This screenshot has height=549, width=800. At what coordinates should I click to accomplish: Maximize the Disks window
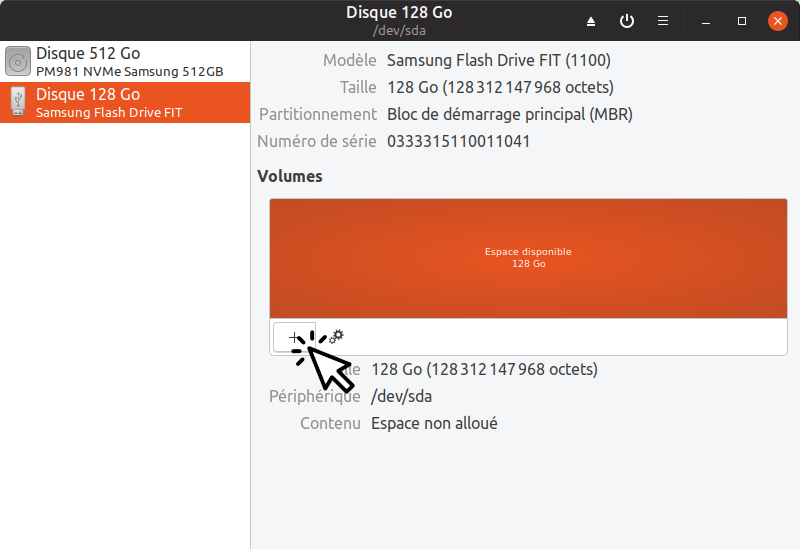click(x=742, y=21)
